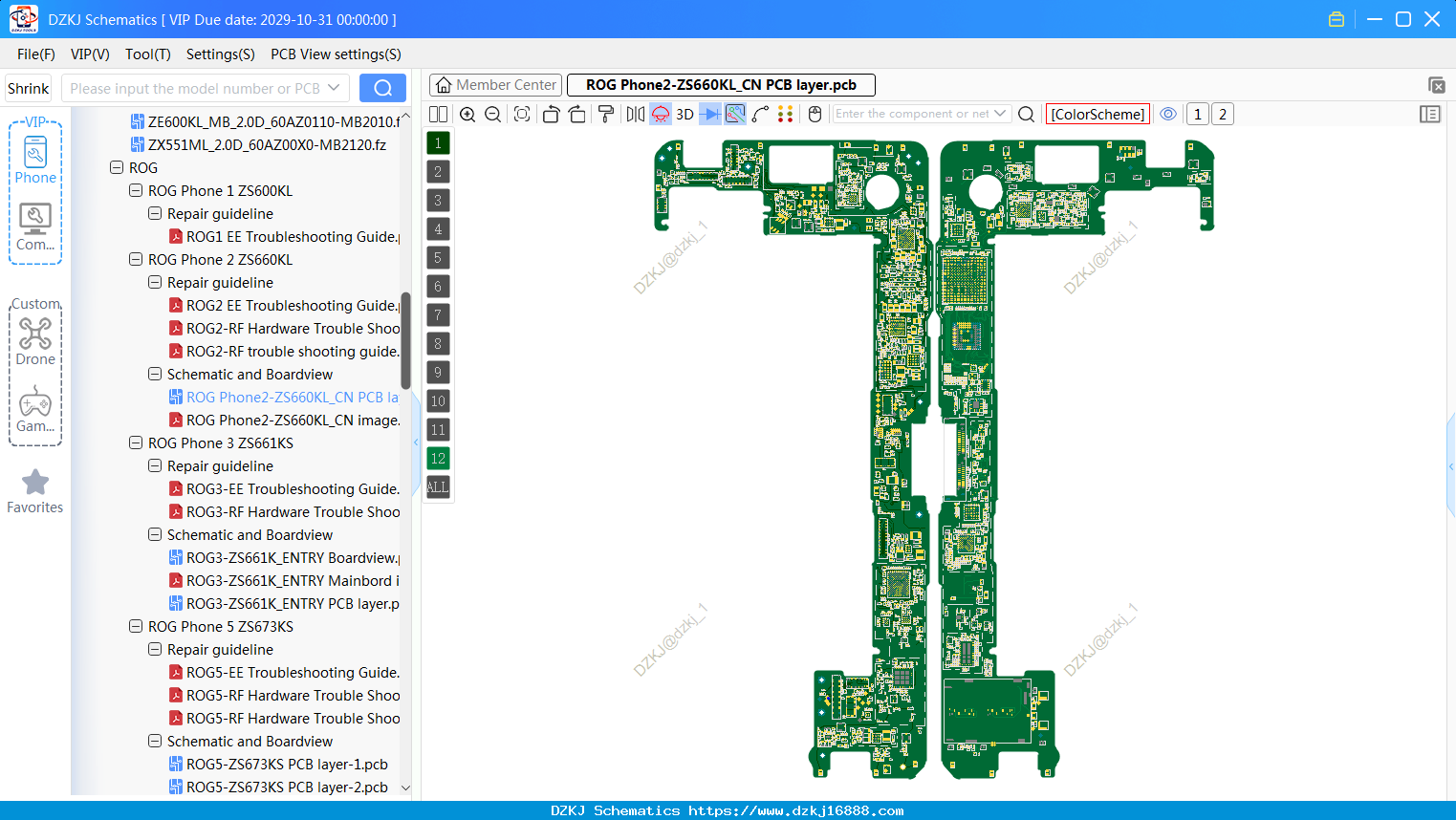Rotate the board counterclockwise
The height and width of the screenshot is (820, 1456).
pos(551,115)
